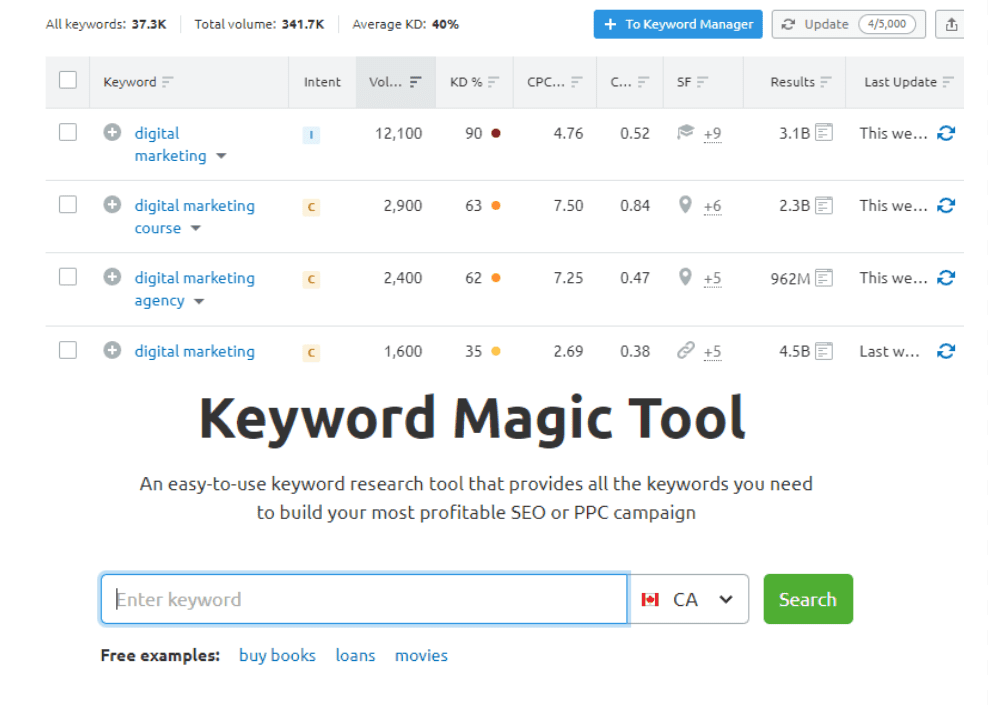Click the Average KD 40% summary
The image size is (988, 712).
(x=405, y=25)
